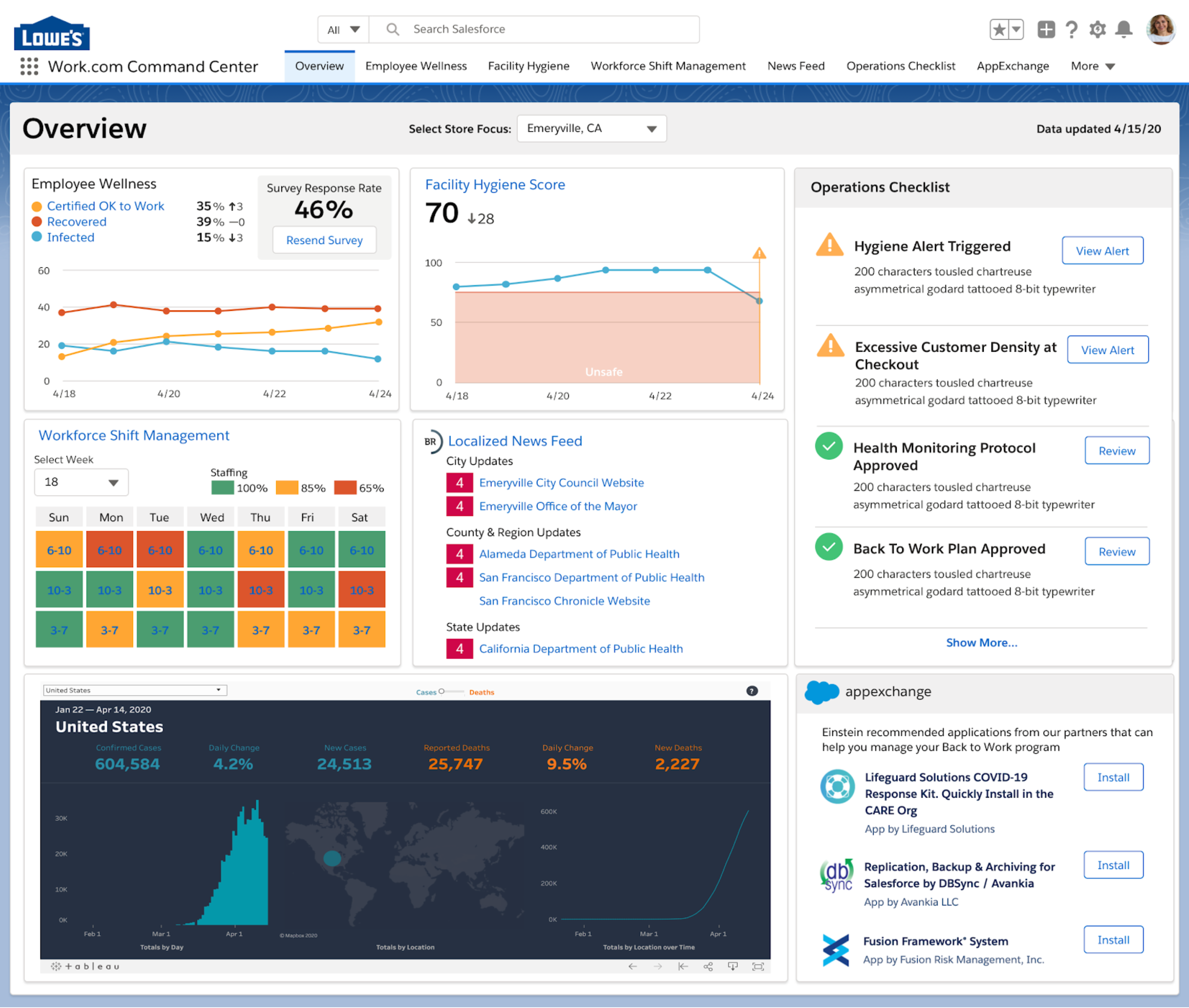Open the Employee Wellness tab
This screenshot has height=1008, width=1189.
(416, 66)
